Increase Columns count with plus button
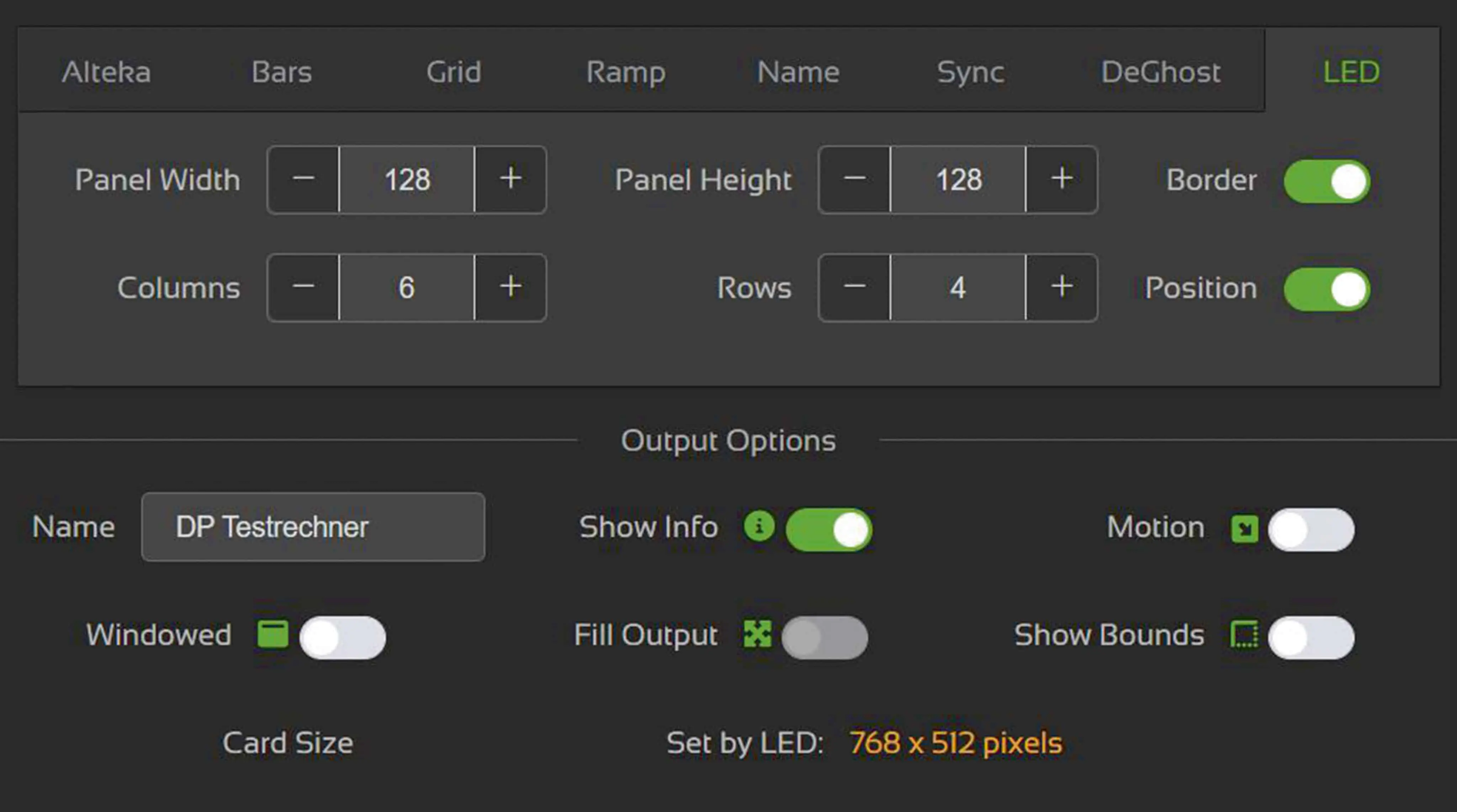 511,287
